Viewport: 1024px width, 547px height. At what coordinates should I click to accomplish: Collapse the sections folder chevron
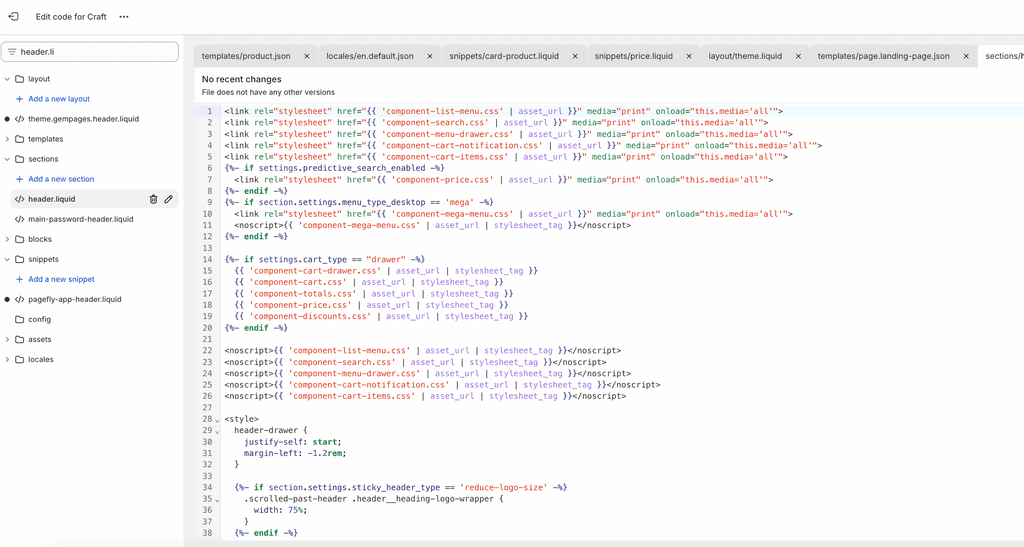click(7, 159)
